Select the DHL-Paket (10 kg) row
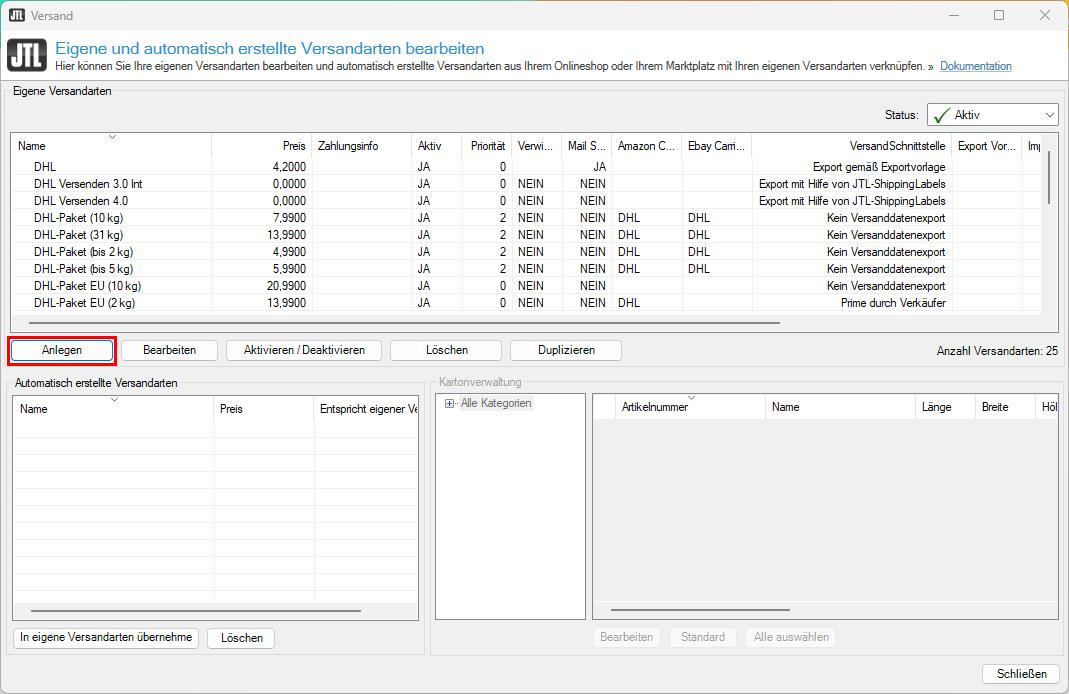This screenshot has height=694, width=1069. (526, 218)
